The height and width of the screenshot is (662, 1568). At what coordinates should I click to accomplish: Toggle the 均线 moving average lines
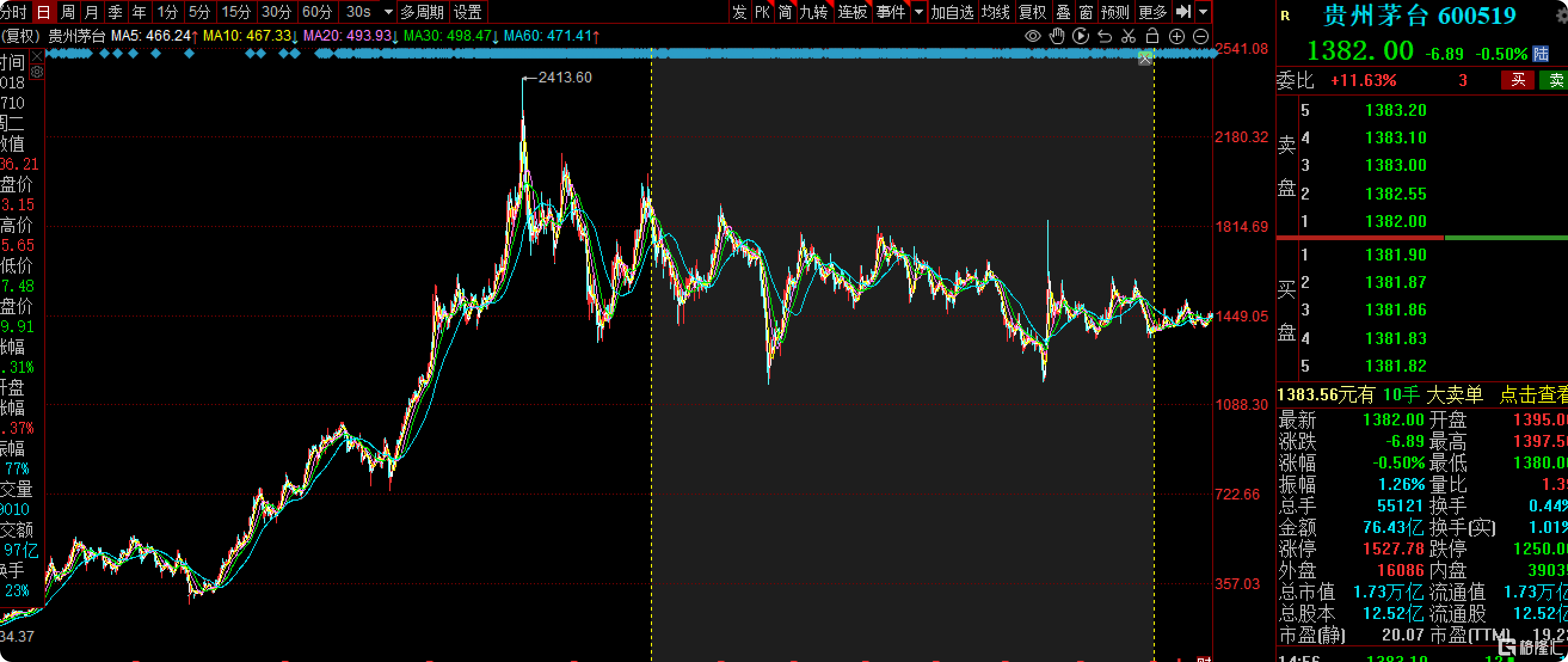(996, 11)
